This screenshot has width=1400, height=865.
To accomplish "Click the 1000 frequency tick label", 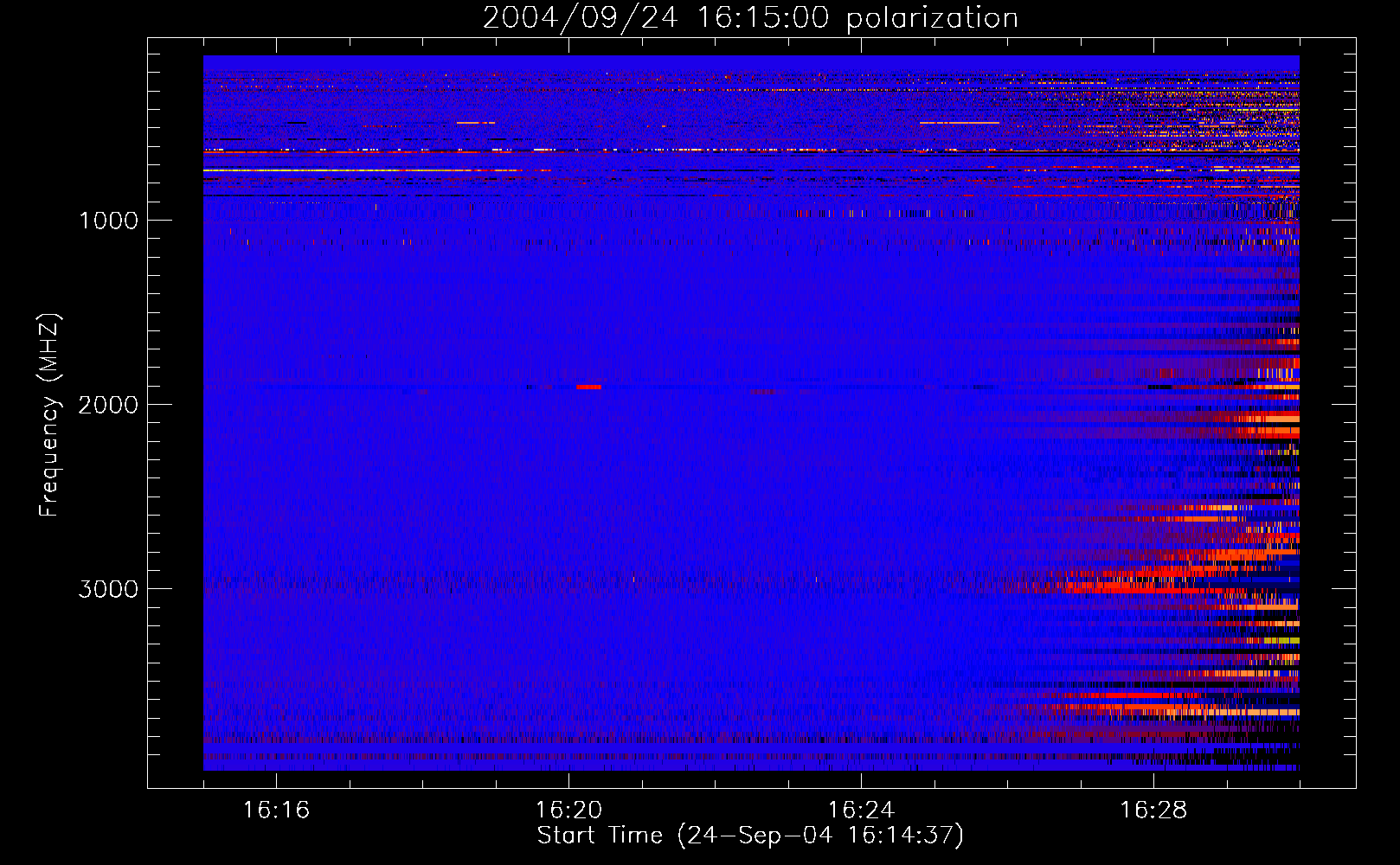I will pos(108,221).
